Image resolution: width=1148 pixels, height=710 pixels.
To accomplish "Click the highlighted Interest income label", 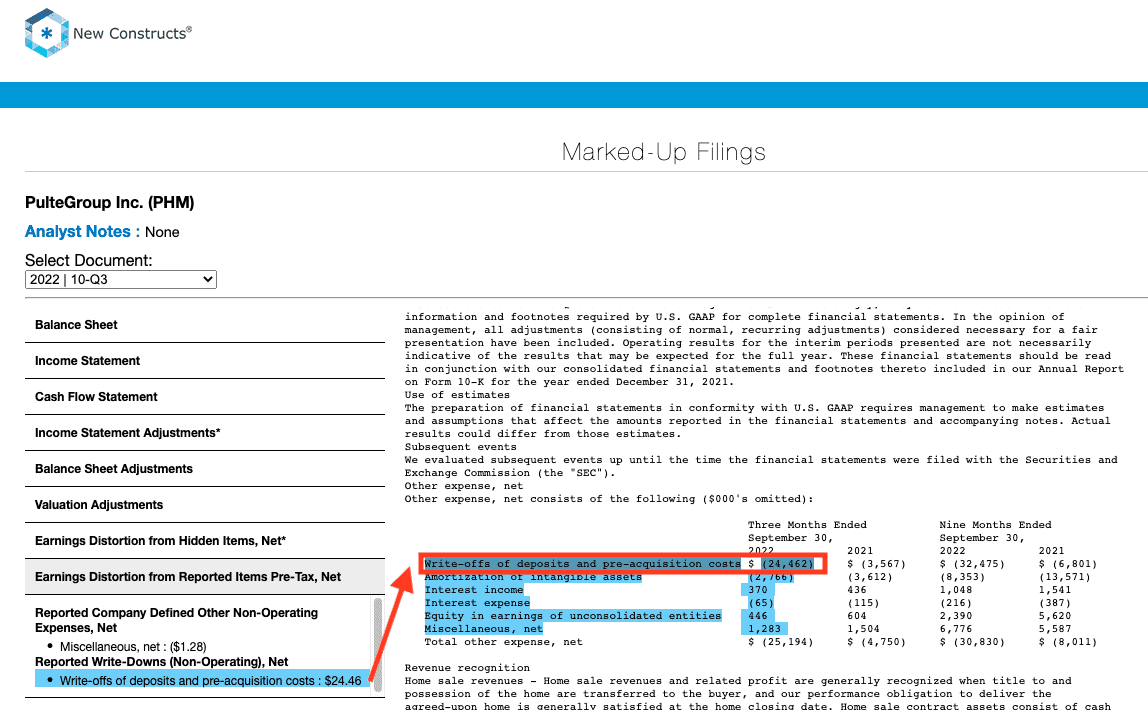I will [x=474, y=590].
